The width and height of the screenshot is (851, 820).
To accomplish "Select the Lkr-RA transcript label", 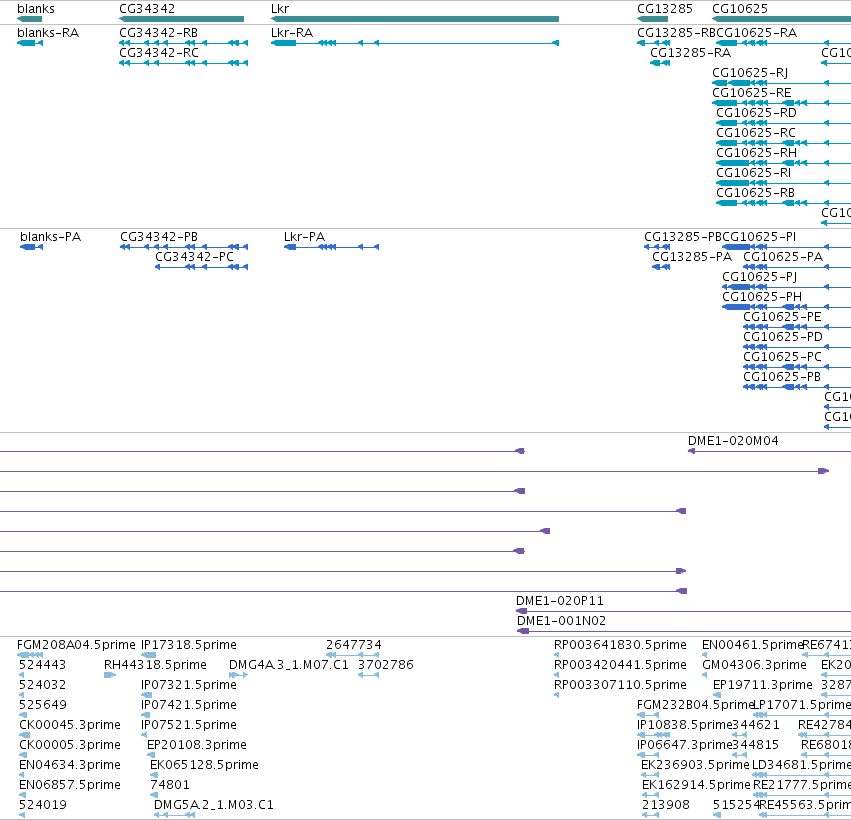I will tap(292, 33).
